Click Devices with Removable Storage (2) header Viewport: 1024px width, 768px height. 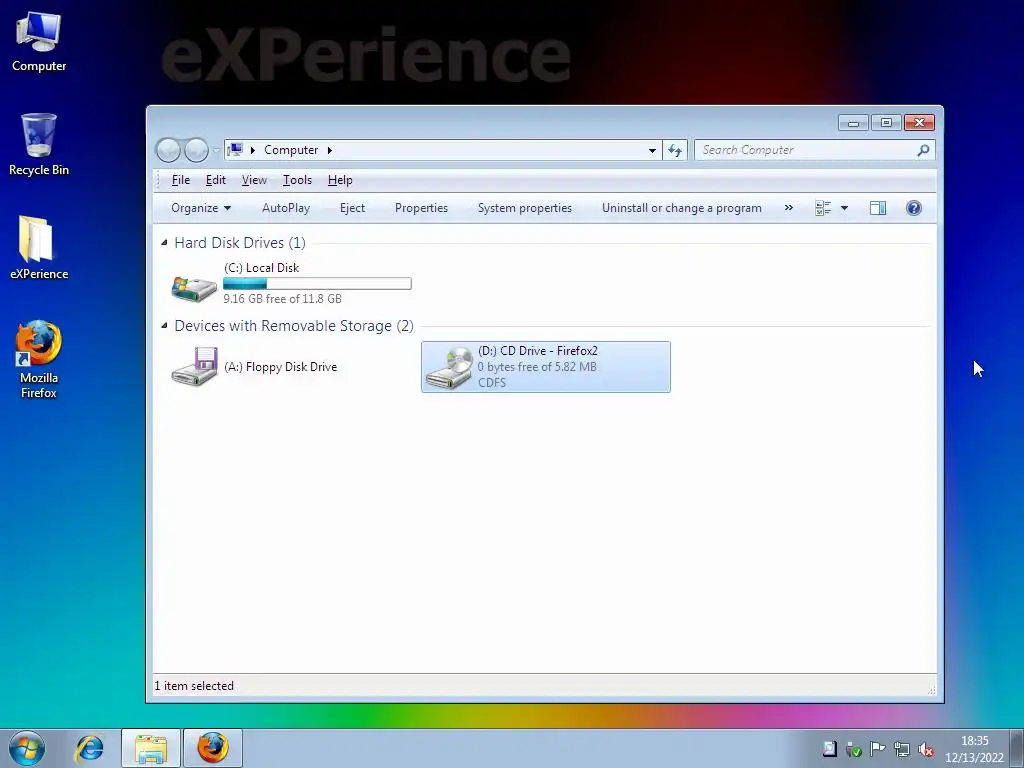[294, 326]
